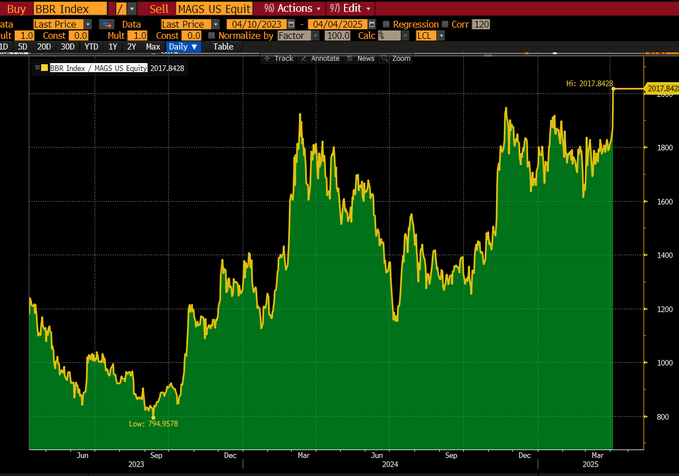This screenshot has width=679, height=476.
Task: Open the Actions menu
Action: click(x=288, y=8)
